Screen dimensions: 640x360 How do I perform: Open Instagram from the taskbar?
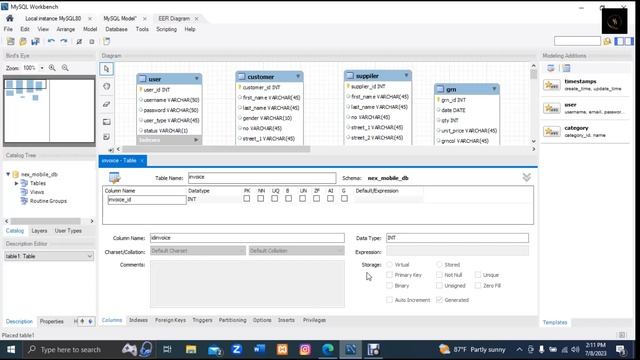[305, 349]
